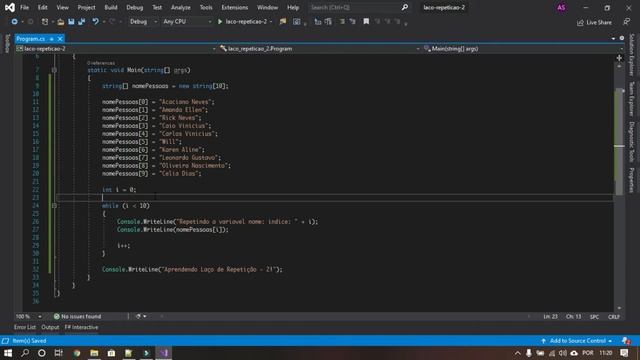Image resolution: width=640 pixels, height=360 pixels.
Task: Click the while (i < 10) code line
Action: (x=126, y=206)
